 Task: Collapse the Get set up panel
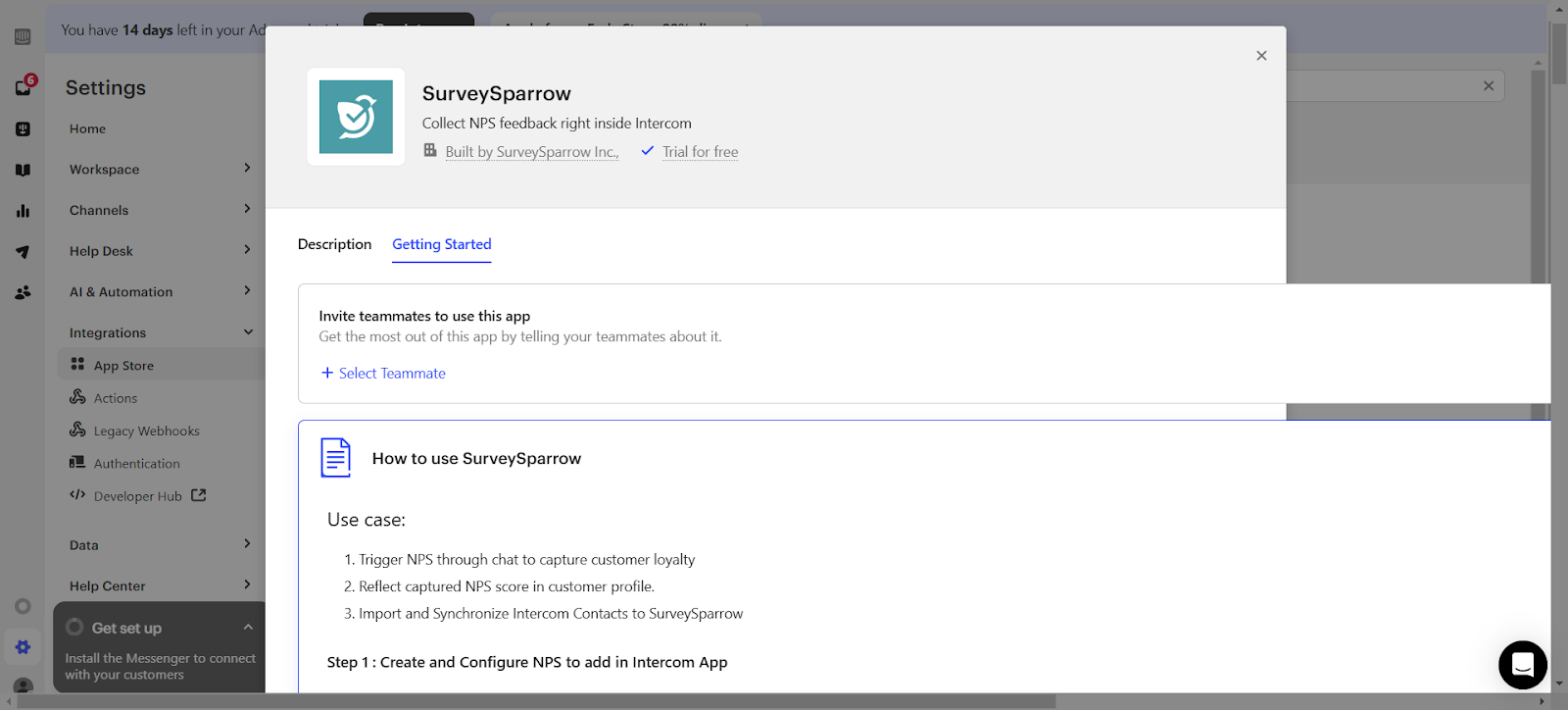coord(248,628)
